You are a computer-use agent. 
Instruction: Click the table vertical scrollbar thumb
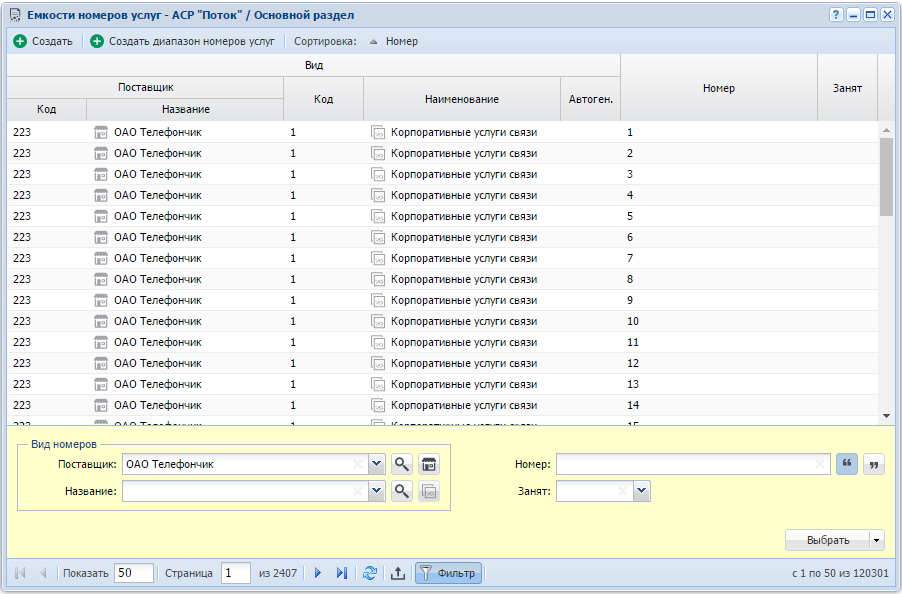(x=886, y=177)
